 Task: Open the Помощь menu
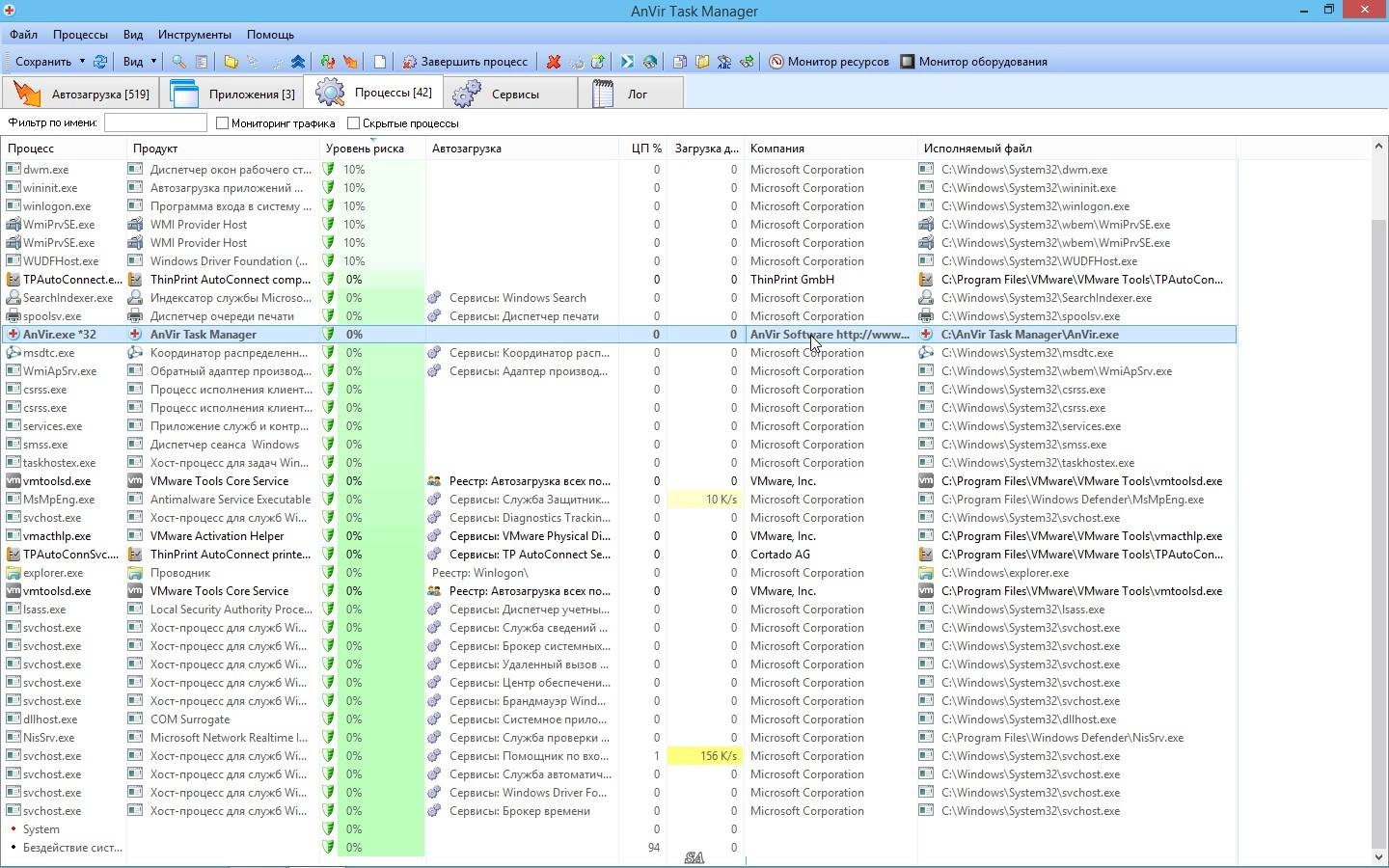pos(270,34)
